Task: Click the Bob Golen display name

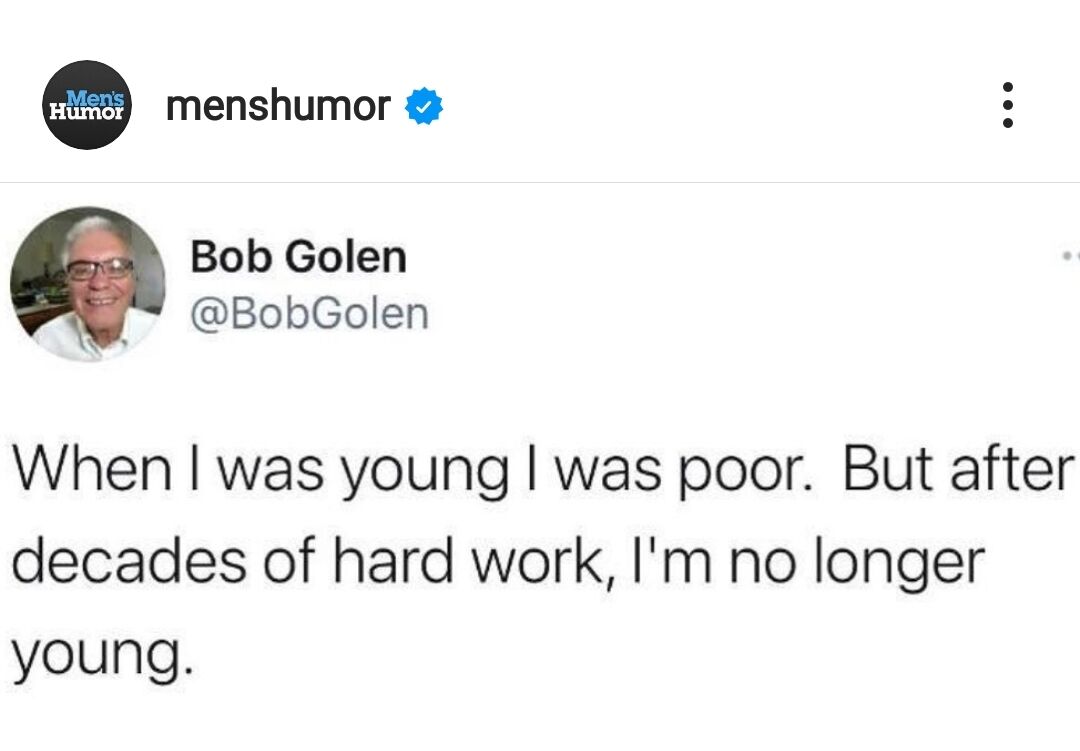Action: 298,257
